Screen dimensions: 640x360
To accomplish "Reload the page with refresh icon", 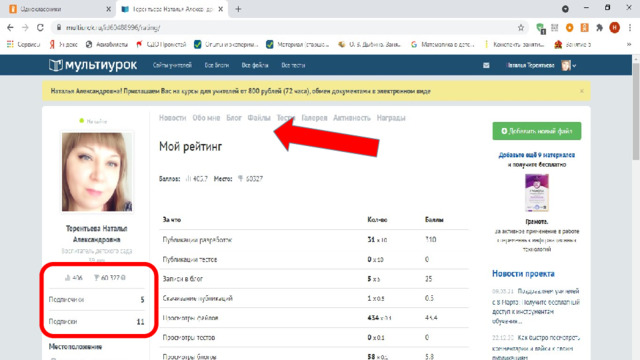I will [40, 27].
